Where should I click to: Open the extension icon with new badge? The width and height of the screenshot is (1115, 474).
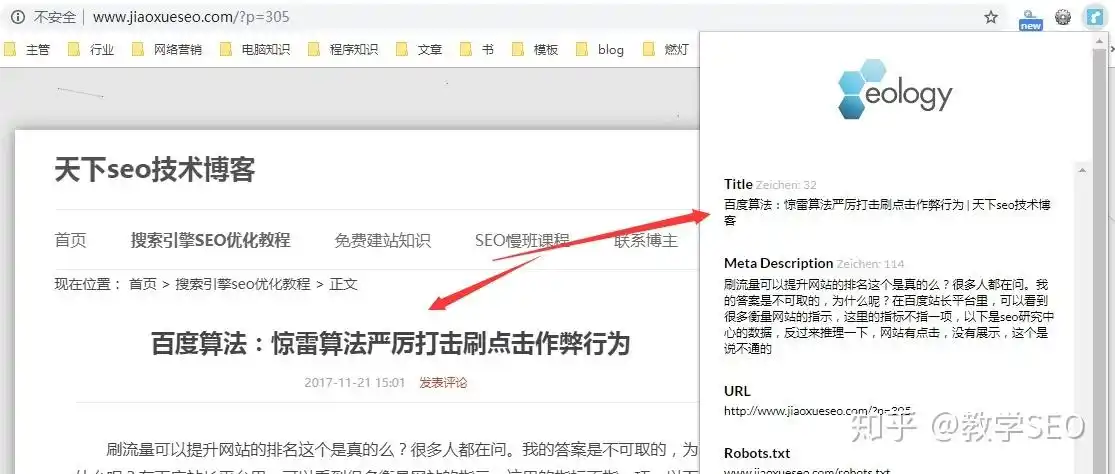click(1030, 18)
